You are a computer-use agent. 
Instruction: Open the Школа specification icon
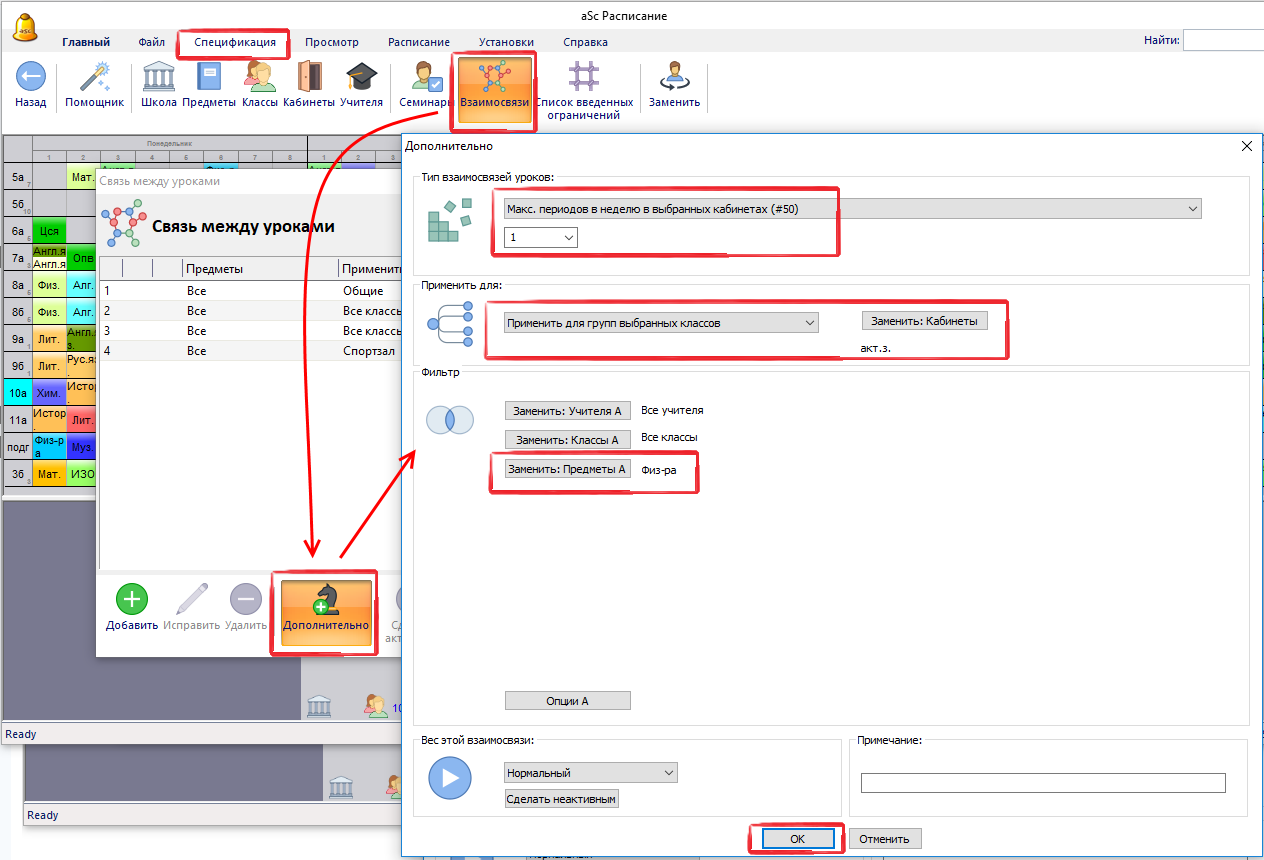(x=159, y=78)
